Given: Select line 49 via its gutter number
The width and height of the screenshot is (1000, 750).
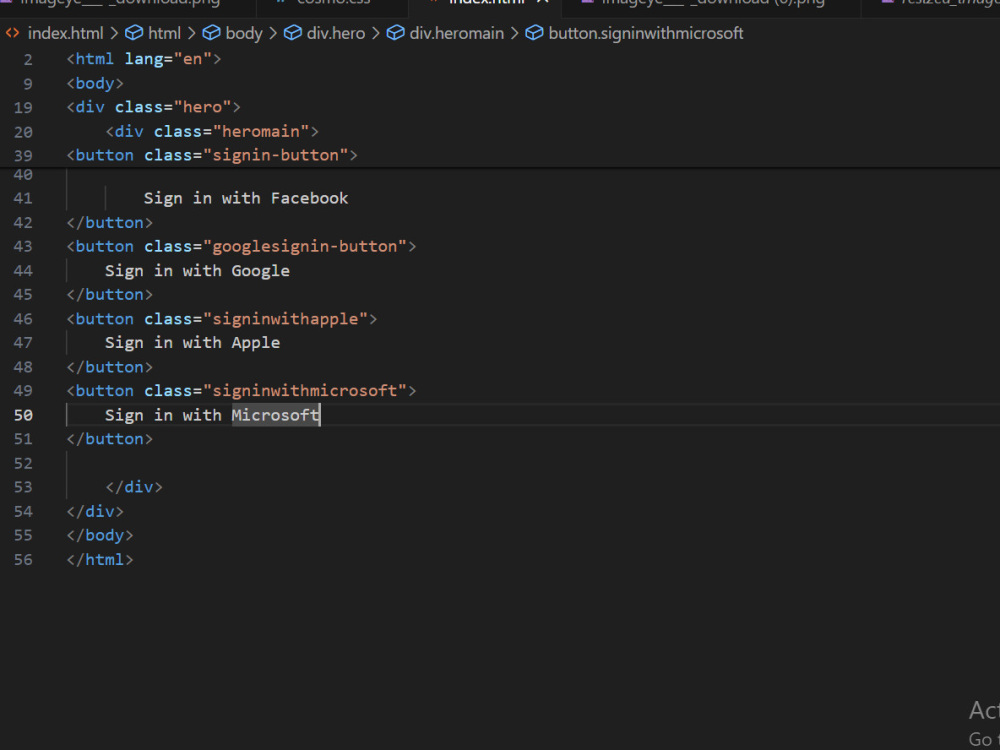Looking at the screenshot, I should [x=23, y=391].
